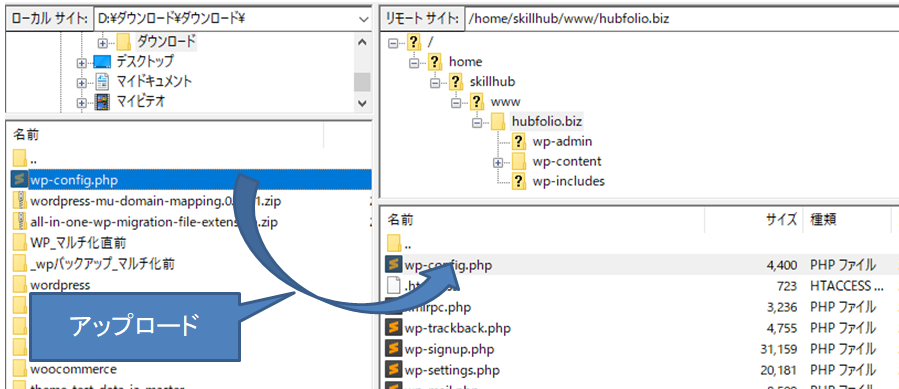Expand the マイドキュメント tree node
This screenshot has height=389, width=899.
click(81, 83)
